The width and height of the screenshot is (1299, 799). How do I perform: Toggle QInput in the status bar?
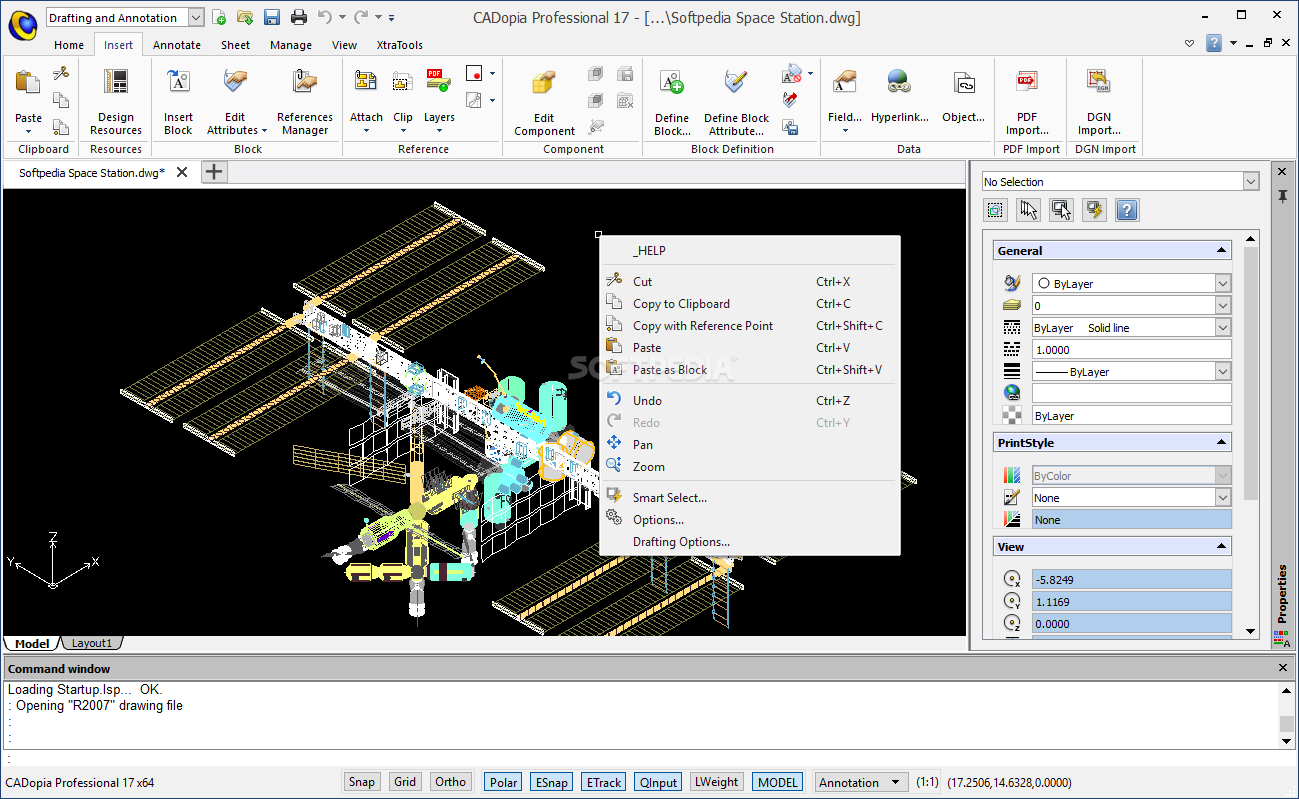pyautogui.click(x=658, y=782)
